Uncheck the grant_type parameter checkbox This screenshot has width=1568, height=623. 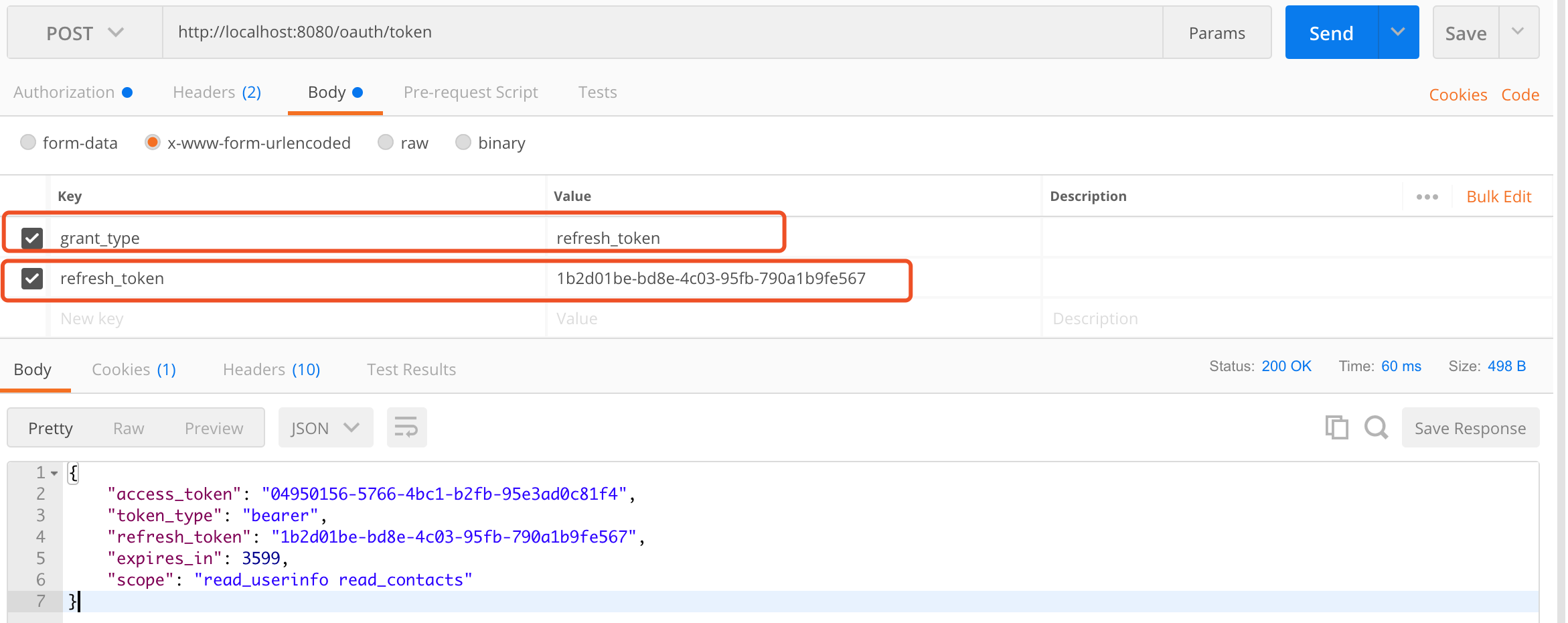(32, 238)
